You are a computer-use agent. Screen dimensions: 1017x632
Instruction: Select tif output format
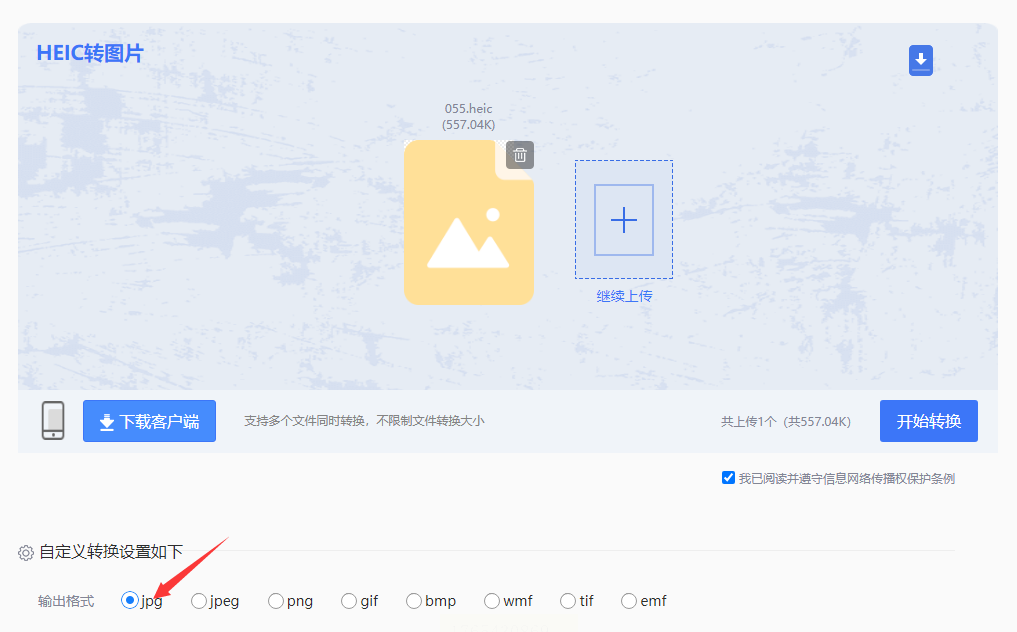tap(568, 601)
